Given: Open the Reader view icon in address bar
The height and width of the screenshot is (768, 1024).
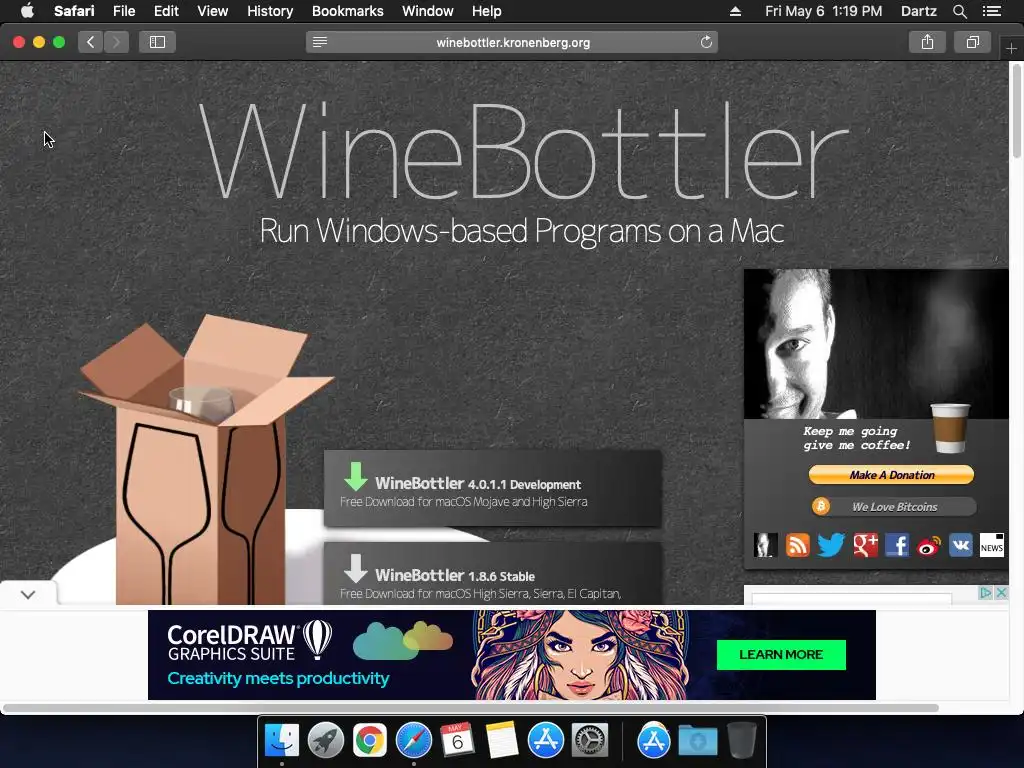Looking at the screenshot, I should [320, 42].
